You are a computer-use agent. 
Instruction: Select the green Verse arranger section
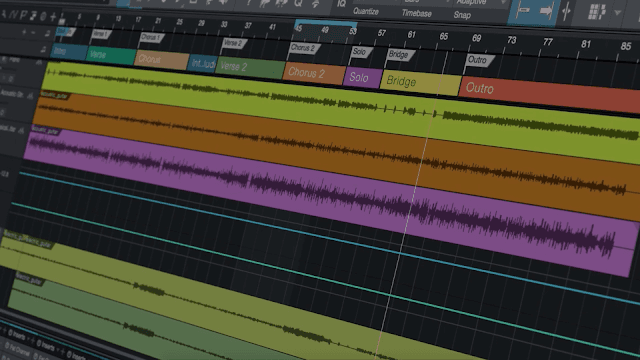tap(111, 56)
